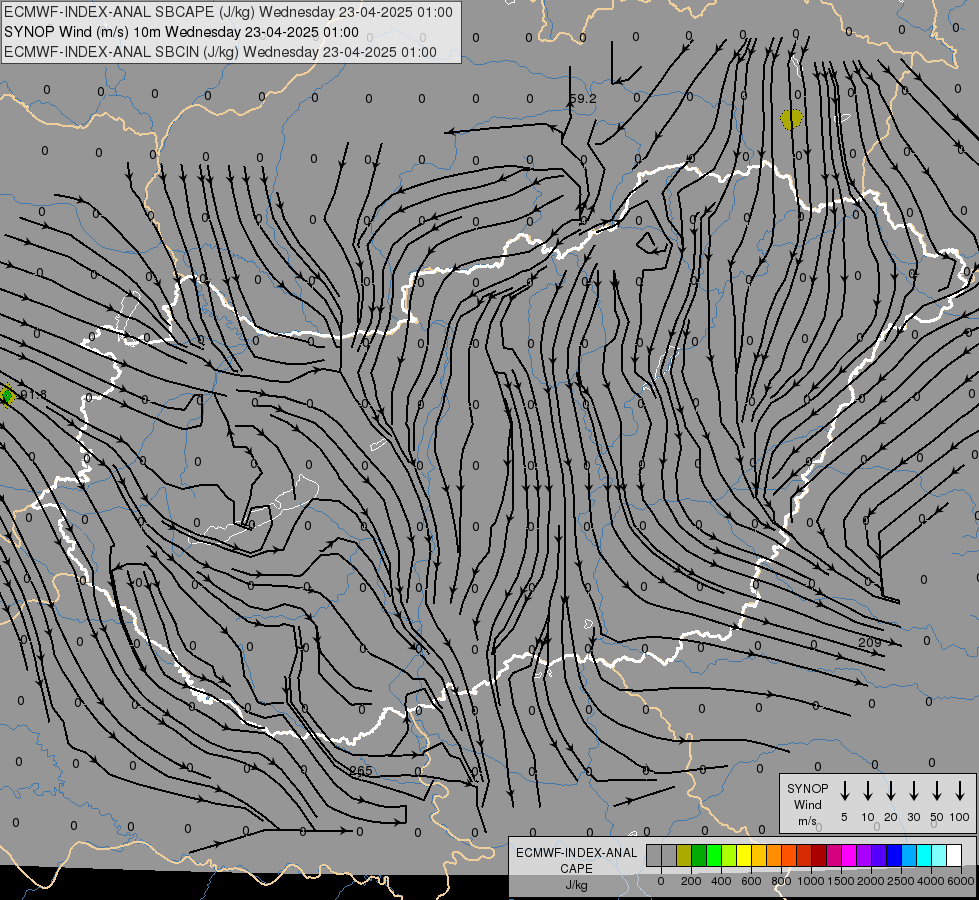Select the olive swatch between 0 and 200

point(684,855)
